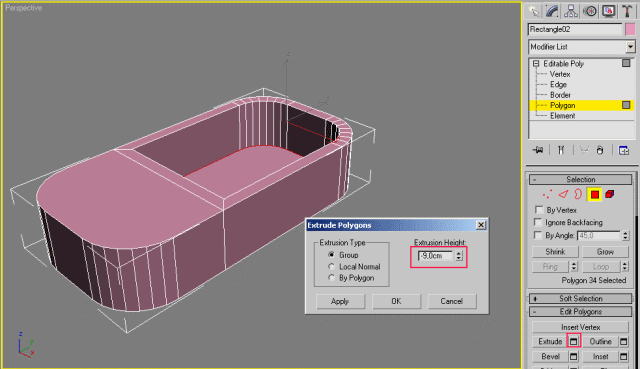Select the Element sub-object cube icon
Screen dimensions: 640x369
[x=610, y=194]
